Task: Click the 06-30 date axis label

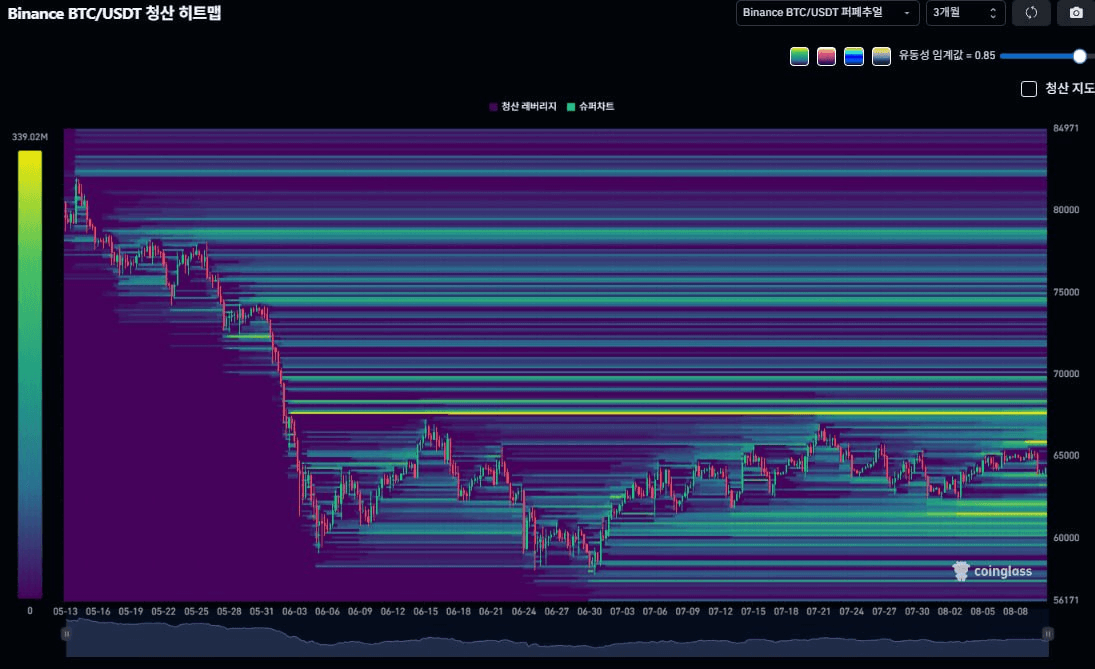Action: pyautogui.click(x=589, y=611)
